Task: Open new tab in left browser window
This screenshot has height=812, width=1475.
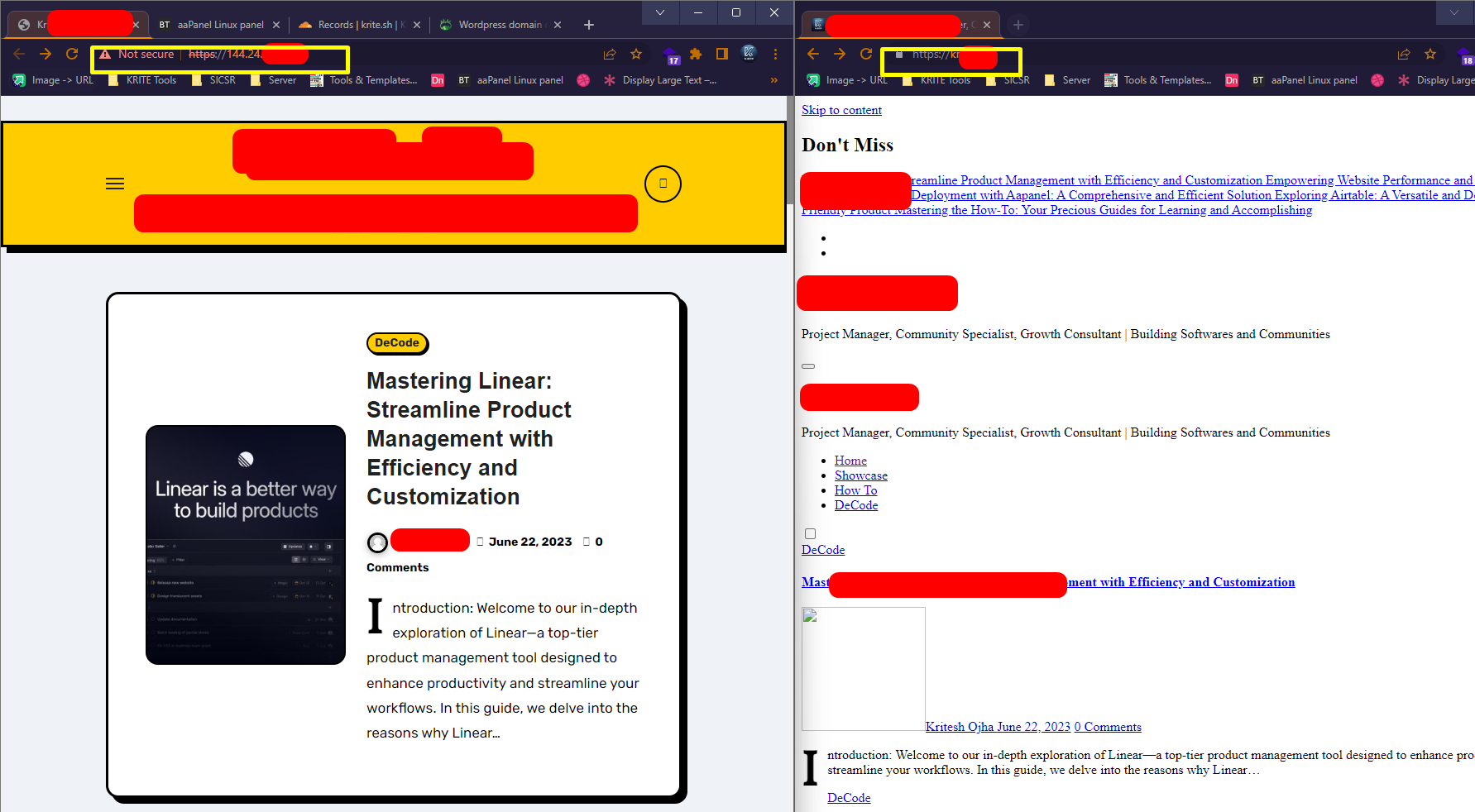Action: tap(589, 25)
